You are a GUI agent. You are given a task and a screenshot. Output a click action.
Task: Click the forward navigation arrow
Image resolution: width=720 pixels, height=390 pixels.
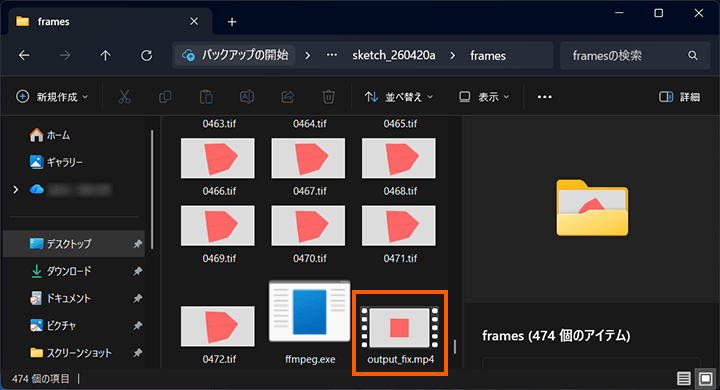(65, 56)
